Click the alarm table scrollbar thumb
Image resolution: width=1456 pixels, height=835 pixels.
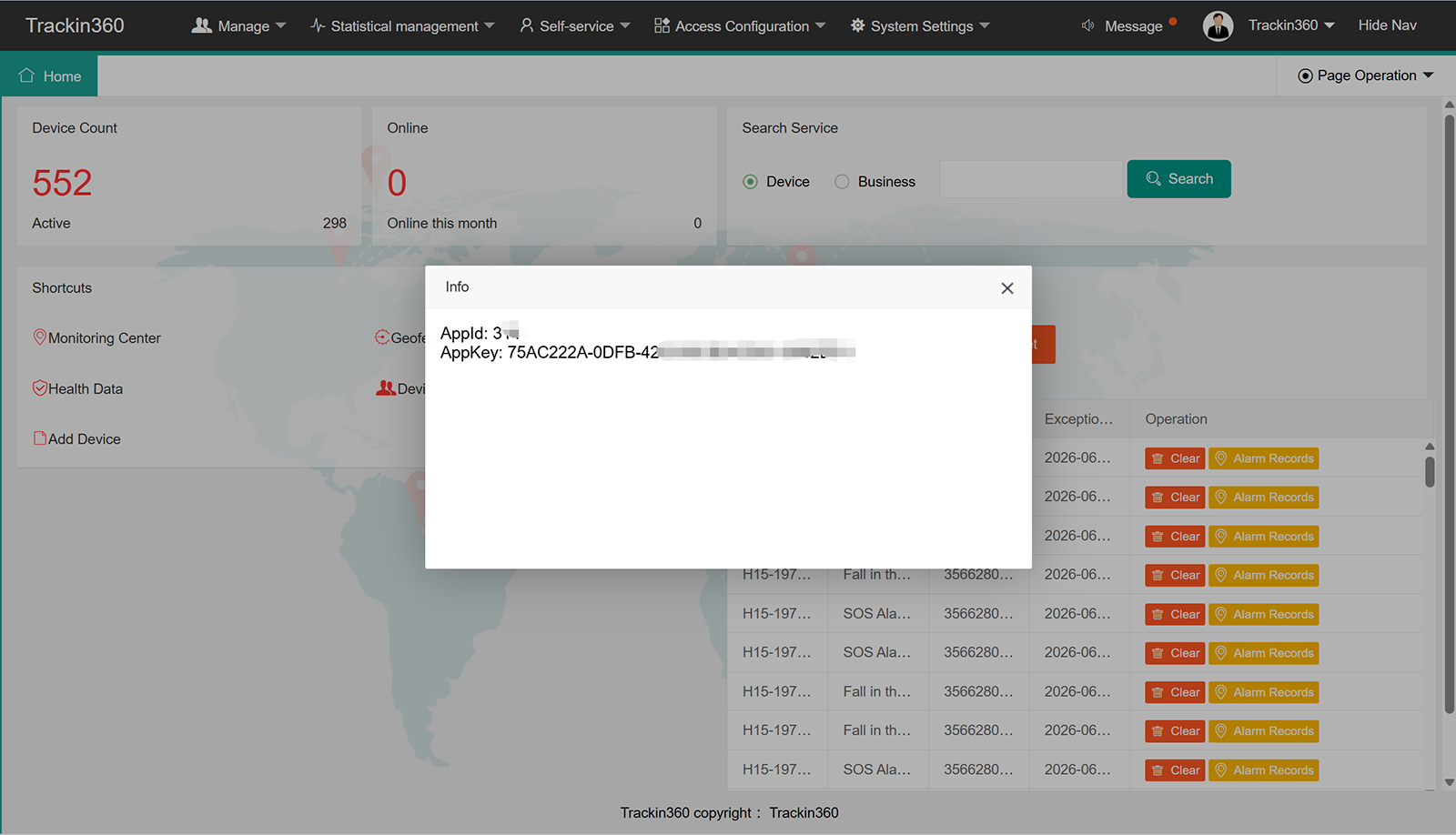click(1430, 471)
